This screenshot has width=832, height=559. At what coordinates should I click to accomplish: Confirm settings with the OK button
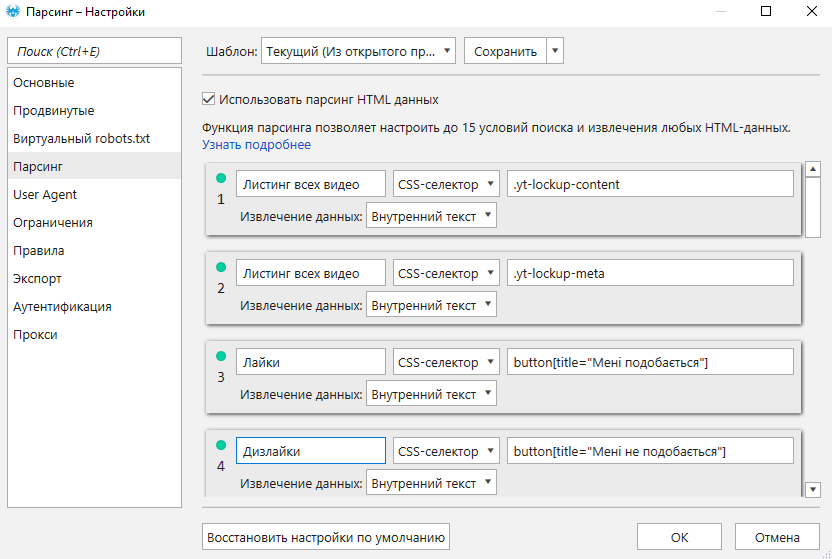[x=679, y=537]
